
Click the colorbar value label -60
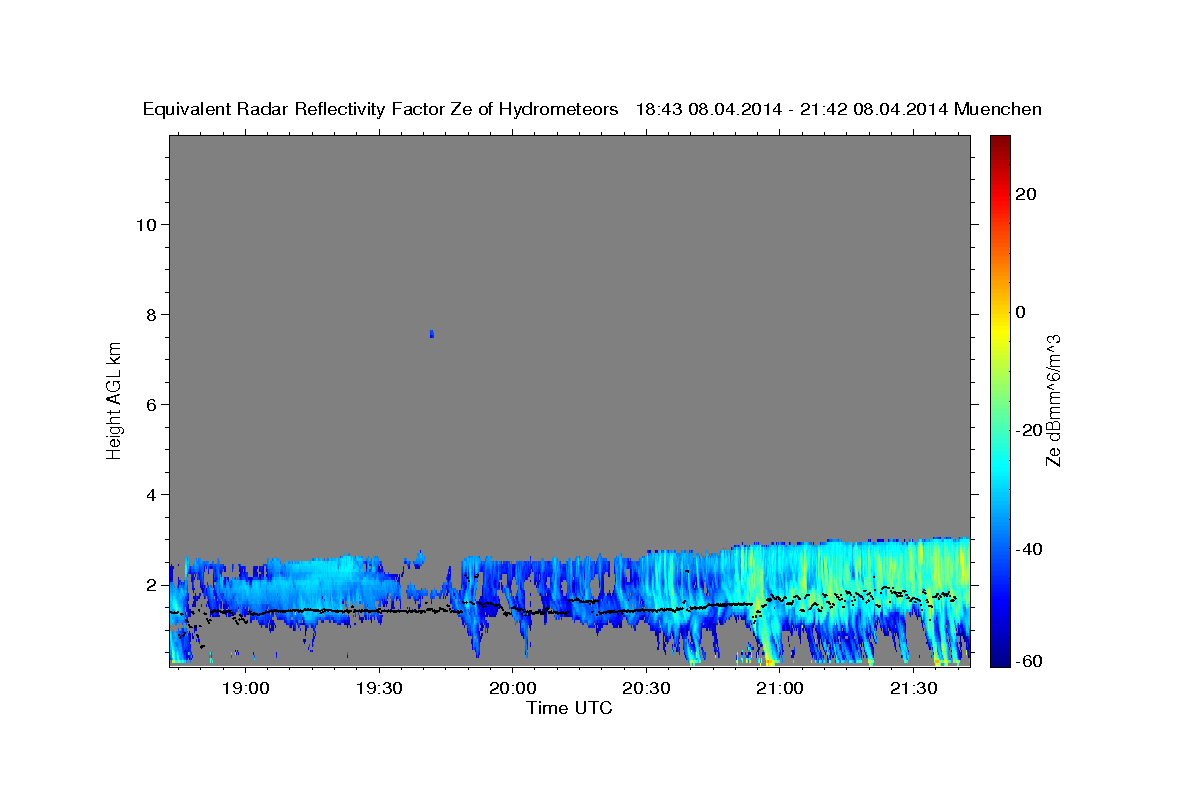click(1028, 661)
